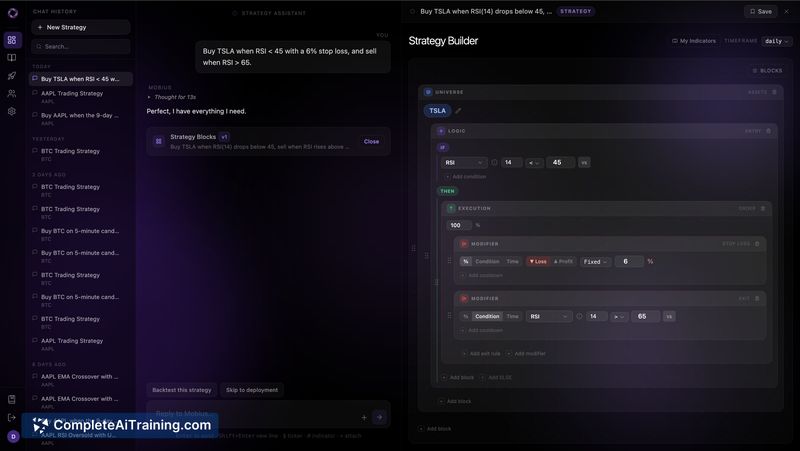Viewport: 800px width, 451px height.
Task: Open the BLOCKS panel toggle
Action: pyautogui.click(x=767, y=70)
